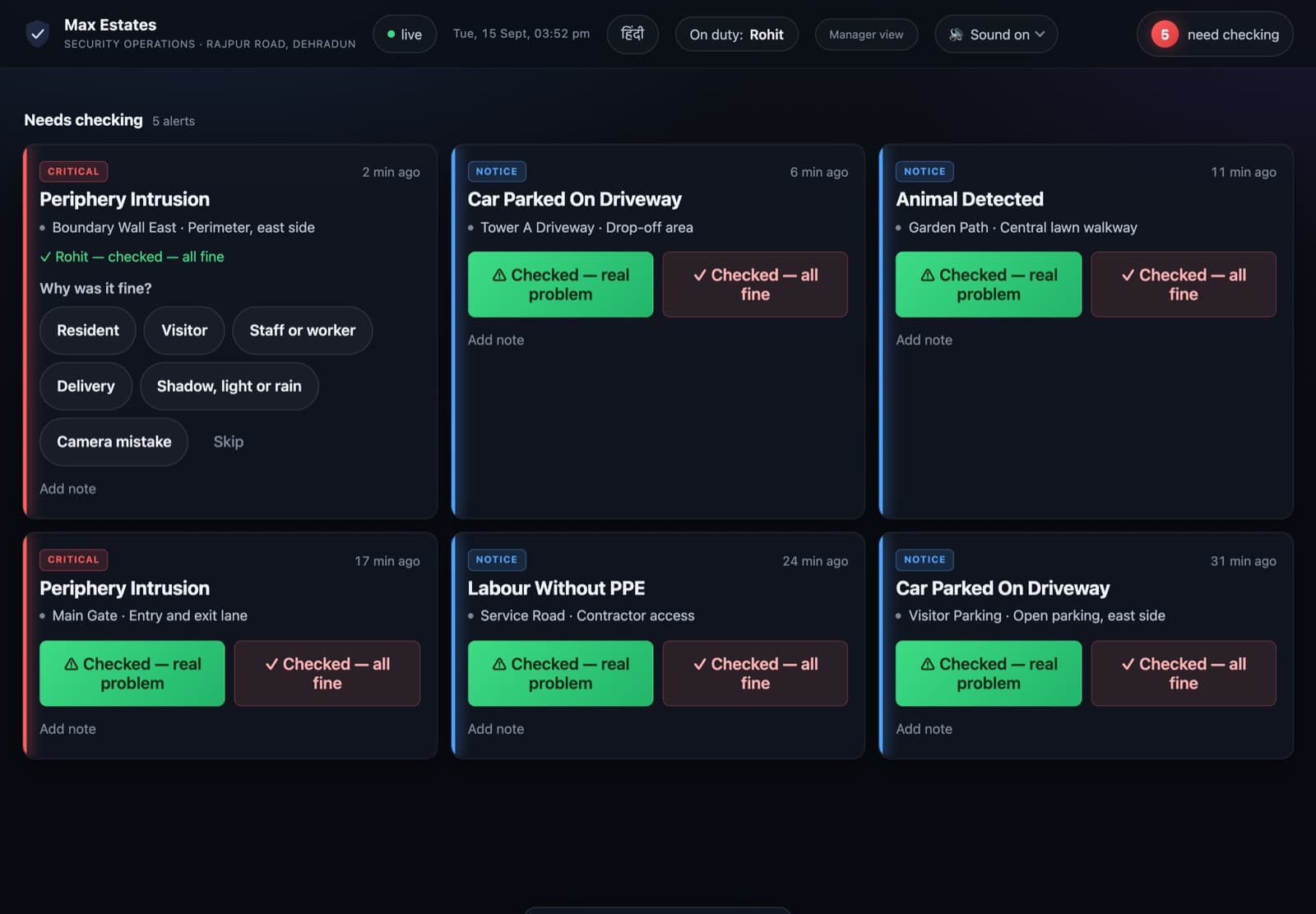Choose the Staff or worker reason
Viewport: 1316px width, 914px height.
(303, 331)
